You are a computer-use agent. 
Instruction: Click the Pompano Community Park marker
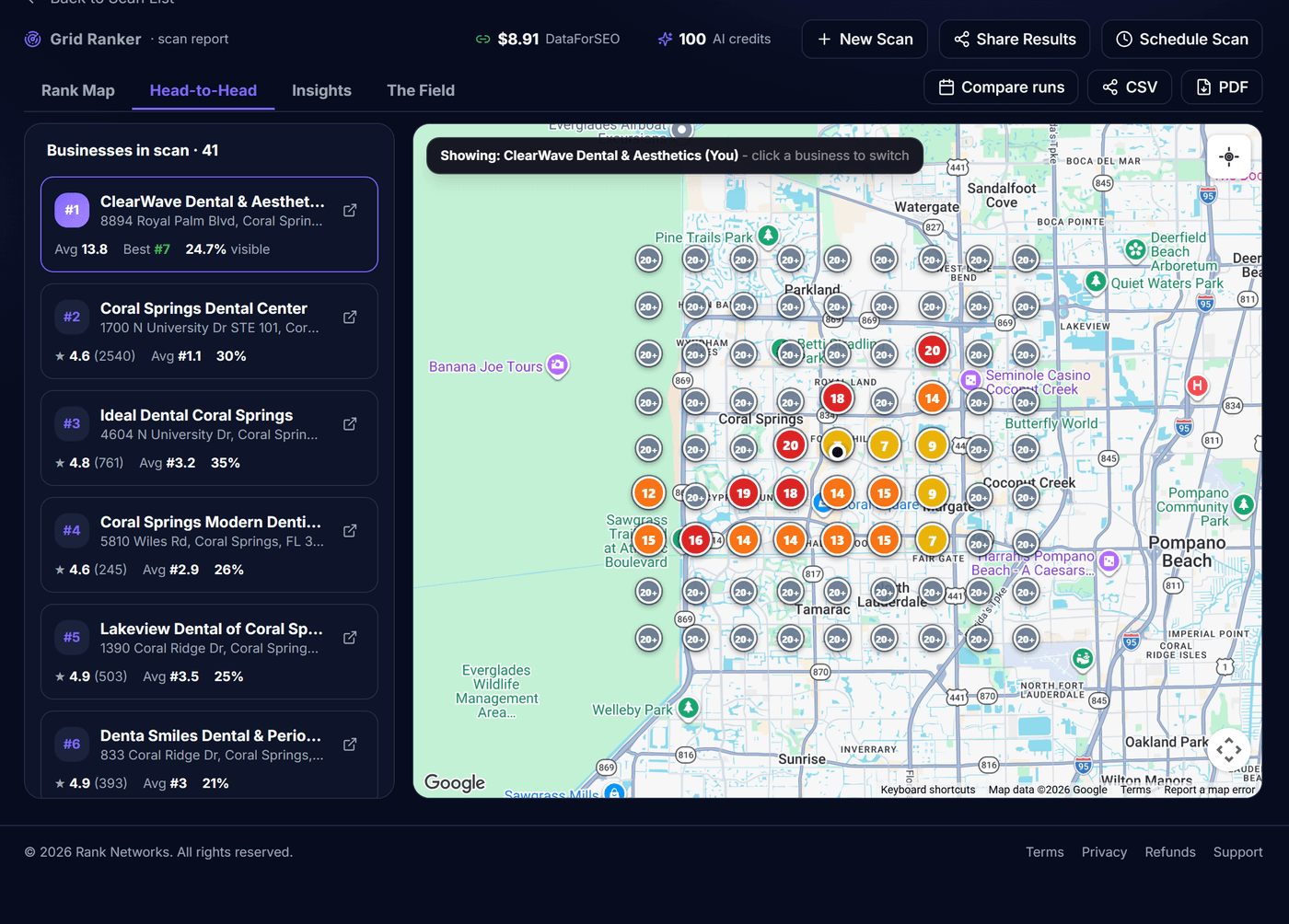[1244, 504]
